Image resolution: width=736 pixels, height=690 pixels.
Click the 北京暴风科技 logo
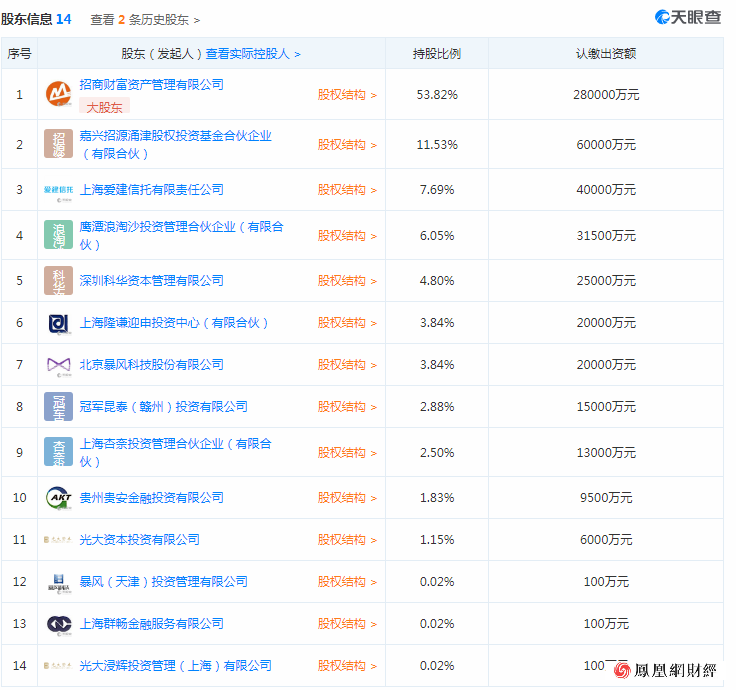[59, 365]
